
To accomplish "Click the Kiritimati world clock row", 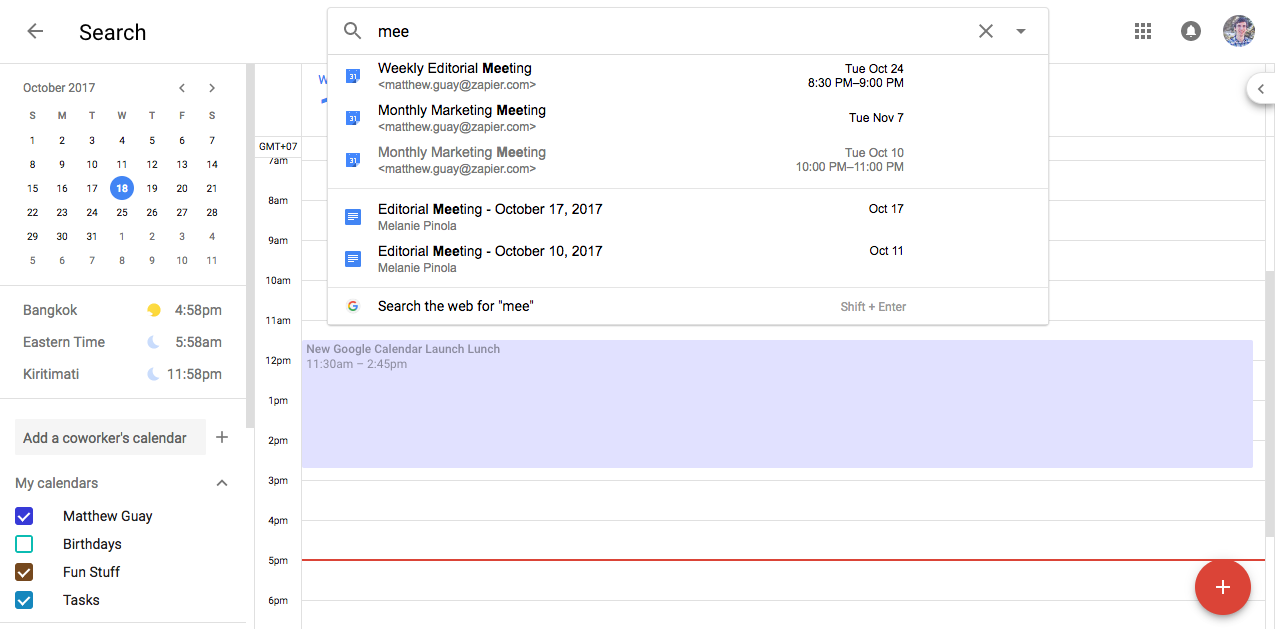I will 122,374.
